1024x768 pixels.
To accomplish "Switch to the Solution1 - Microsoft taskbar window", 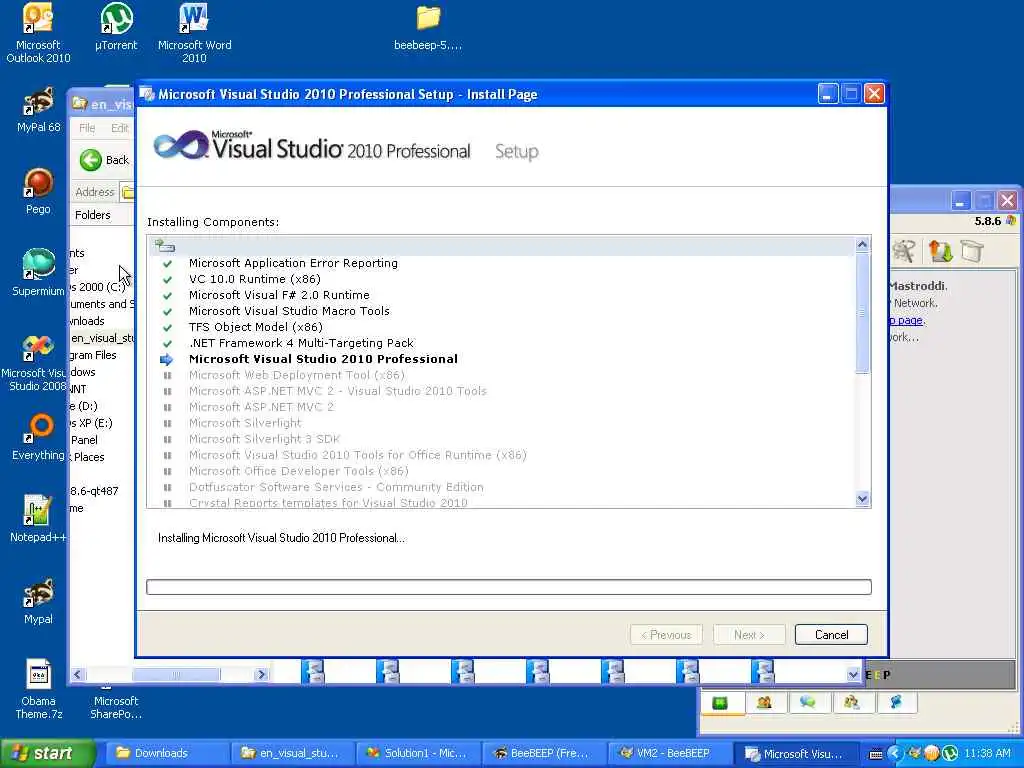I will pyautogui.click(x=418, y=753).
